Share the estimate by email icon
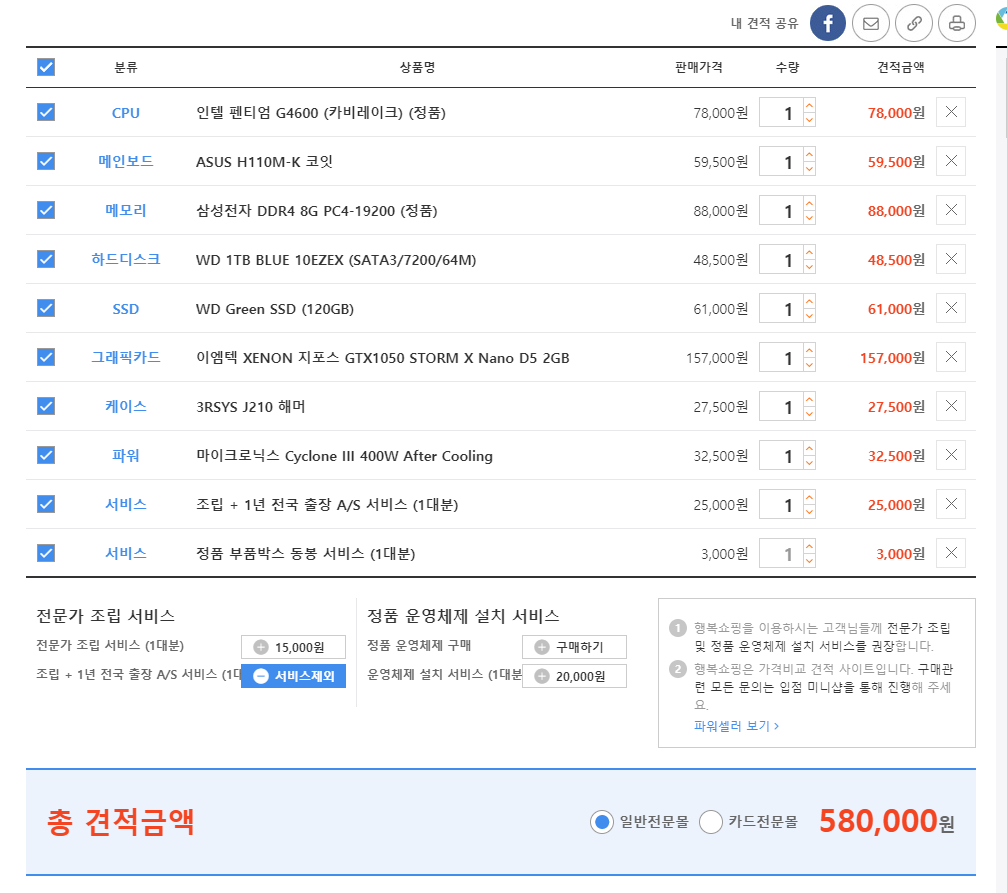The image size is (1007, 893). point(871,23)
